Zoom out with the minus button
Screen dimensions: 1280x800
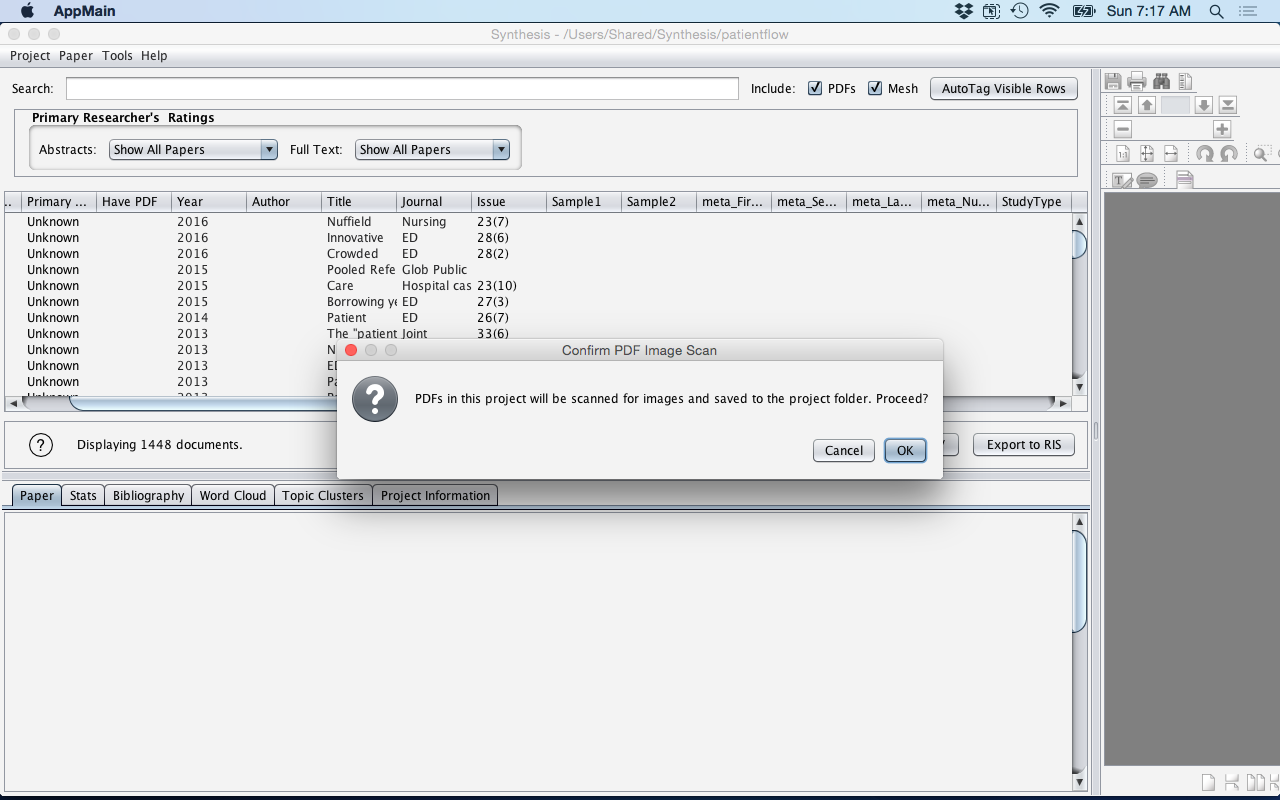[1123, 129]
